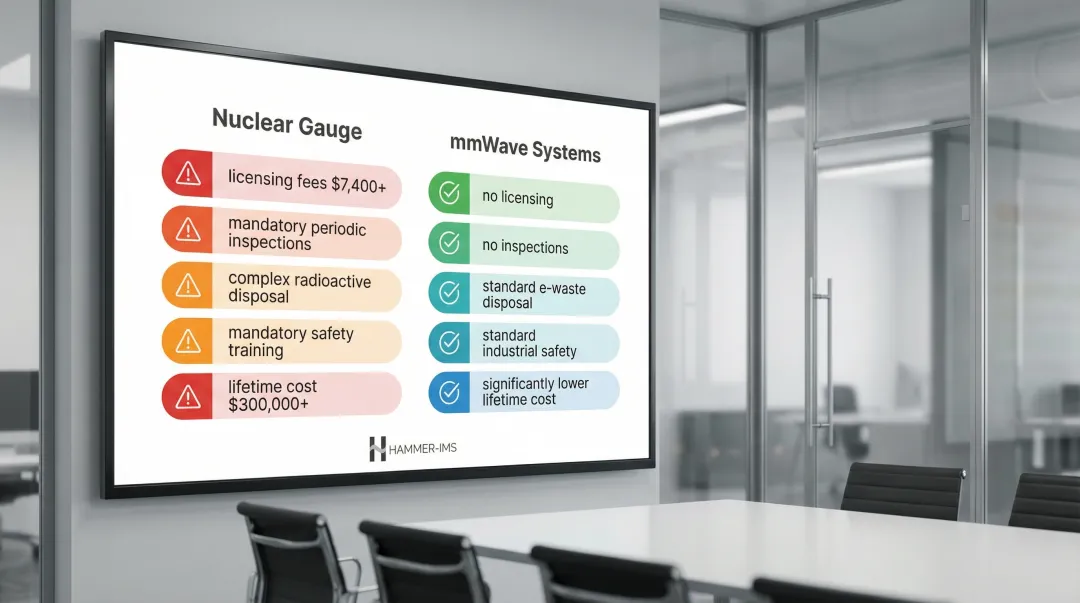Select the Nuclear Gauge heading

click(x=287, y=124)
